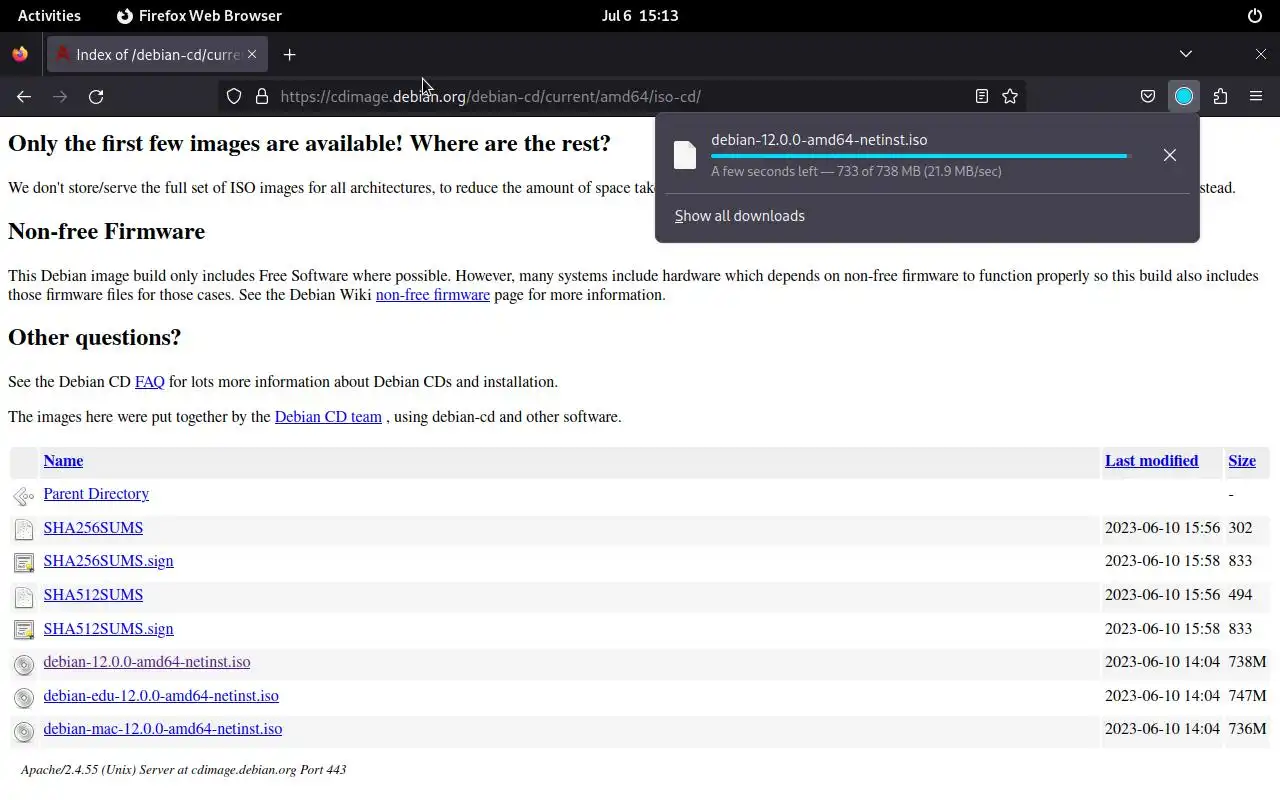This screenshot has height=800, width=1280.
Task: Toggle the downloads progress toolbar icon
Action: 1184,96
